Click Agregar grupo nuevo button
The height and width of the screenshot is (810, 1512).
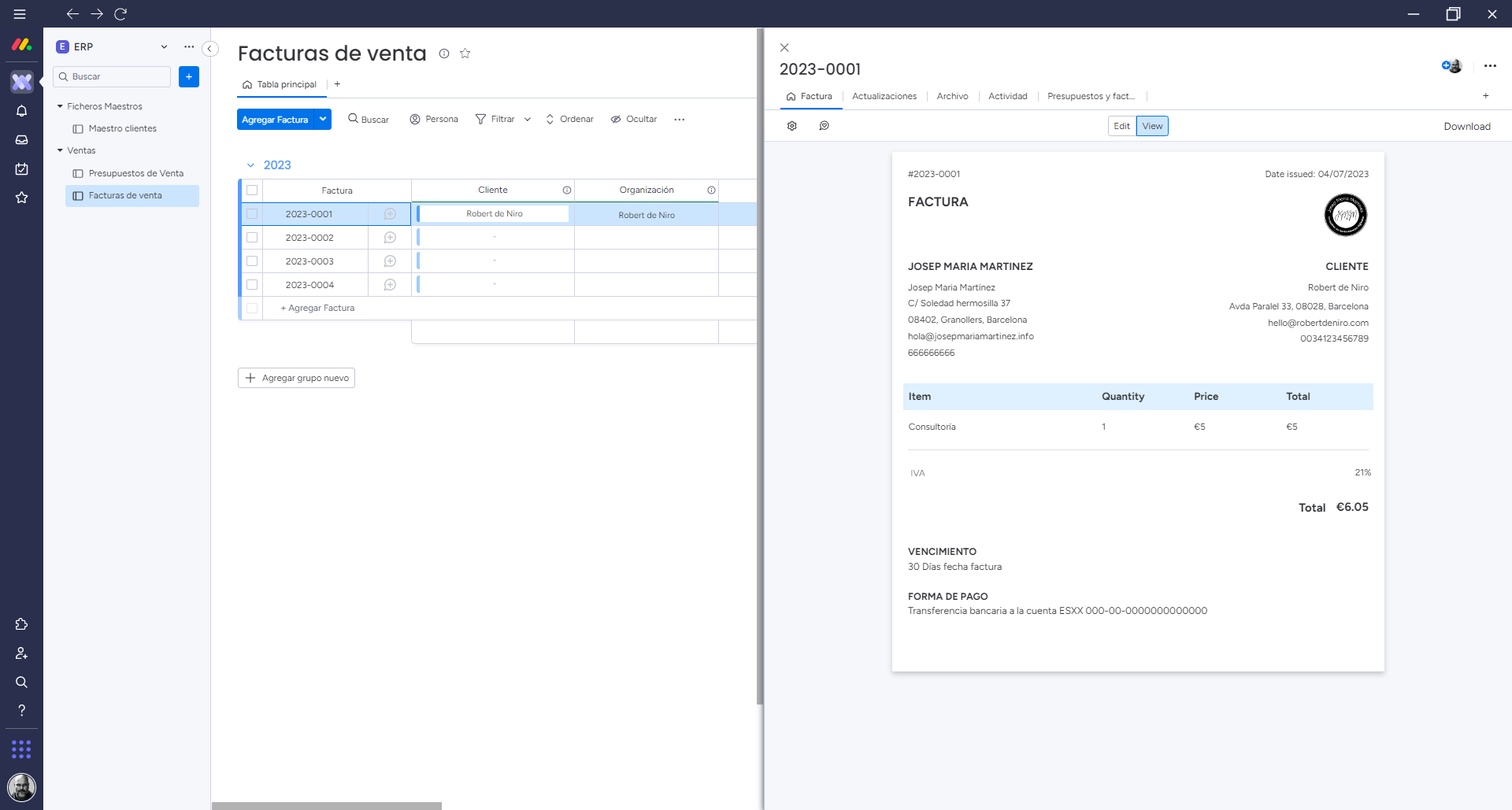pyautogui.click(x=296, y=379)
